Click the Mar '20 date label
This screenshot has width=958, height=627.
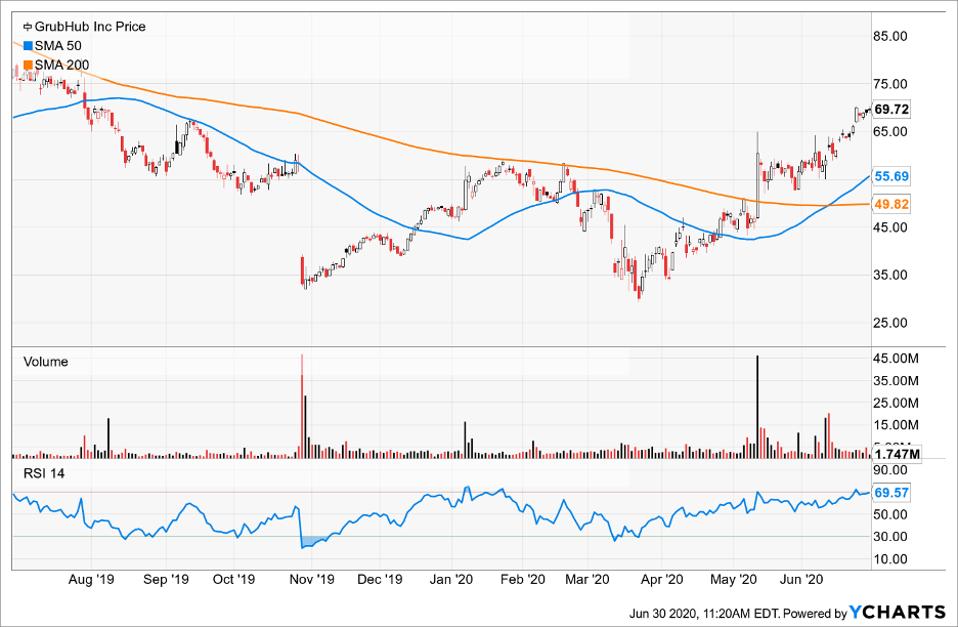tap(587, 580)
